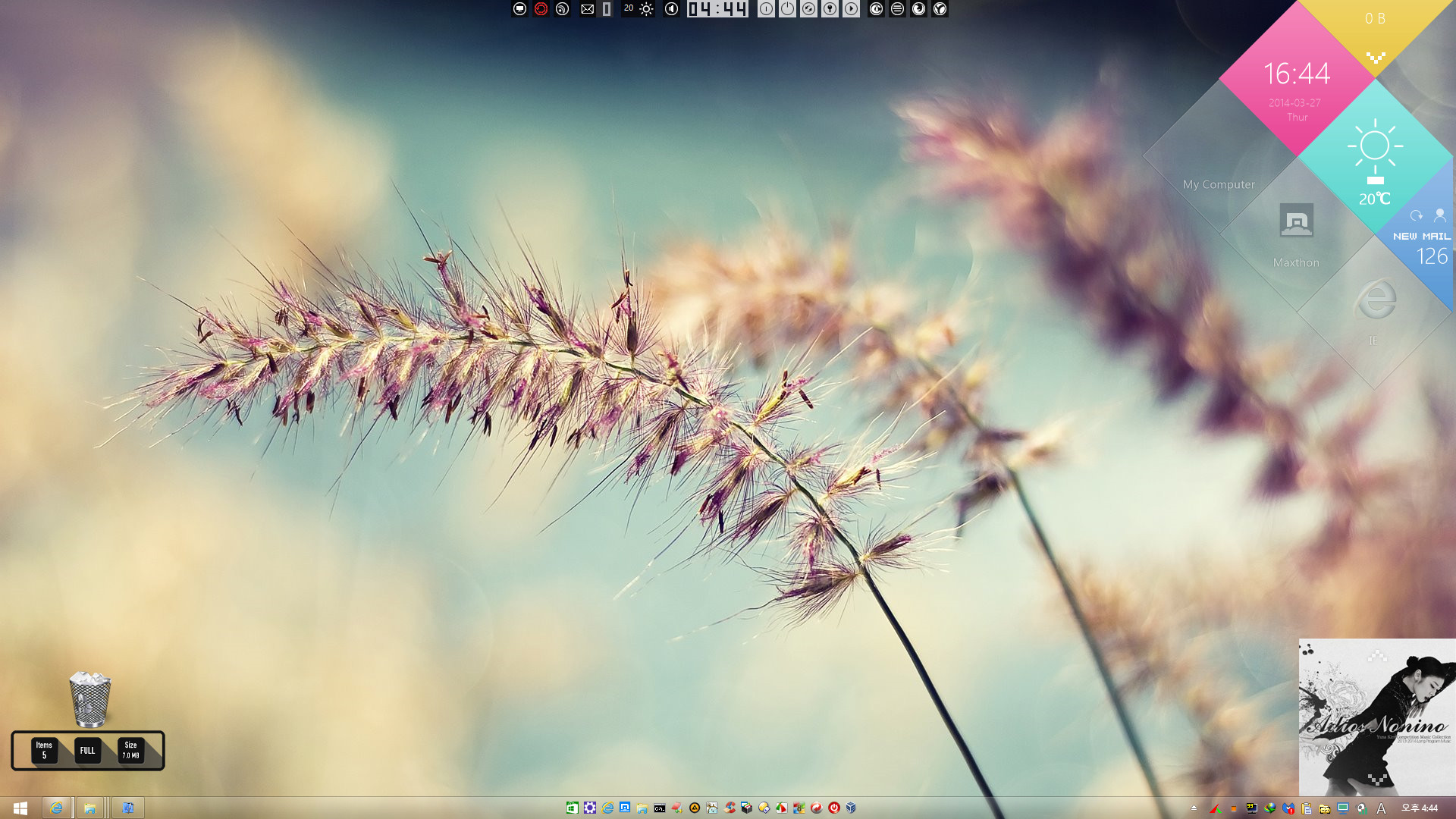
Task: Launch CCleaner from the dock
Action: pos(730,808)
